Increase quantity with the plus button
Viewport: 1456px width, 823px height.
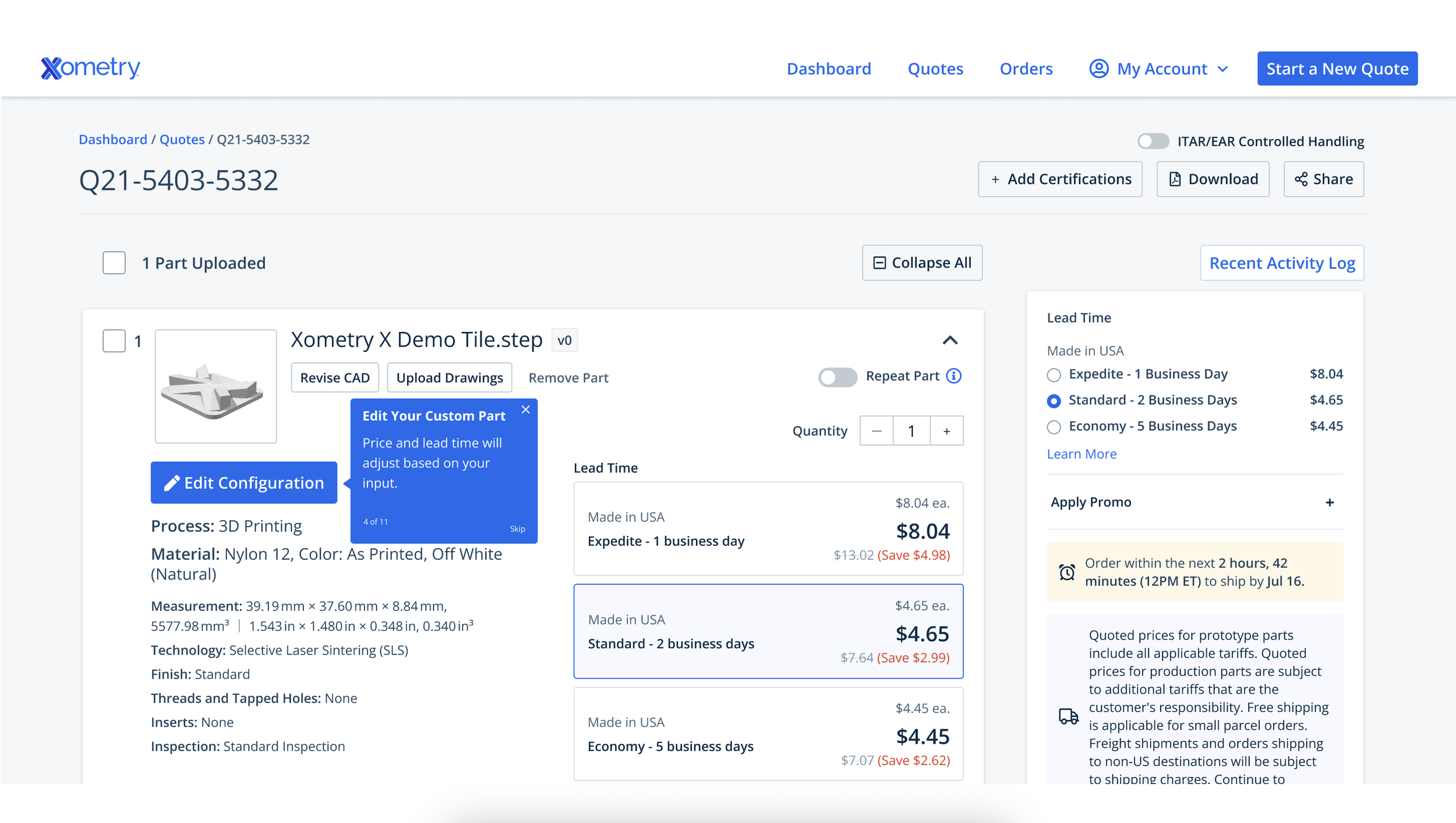[946, 431]
